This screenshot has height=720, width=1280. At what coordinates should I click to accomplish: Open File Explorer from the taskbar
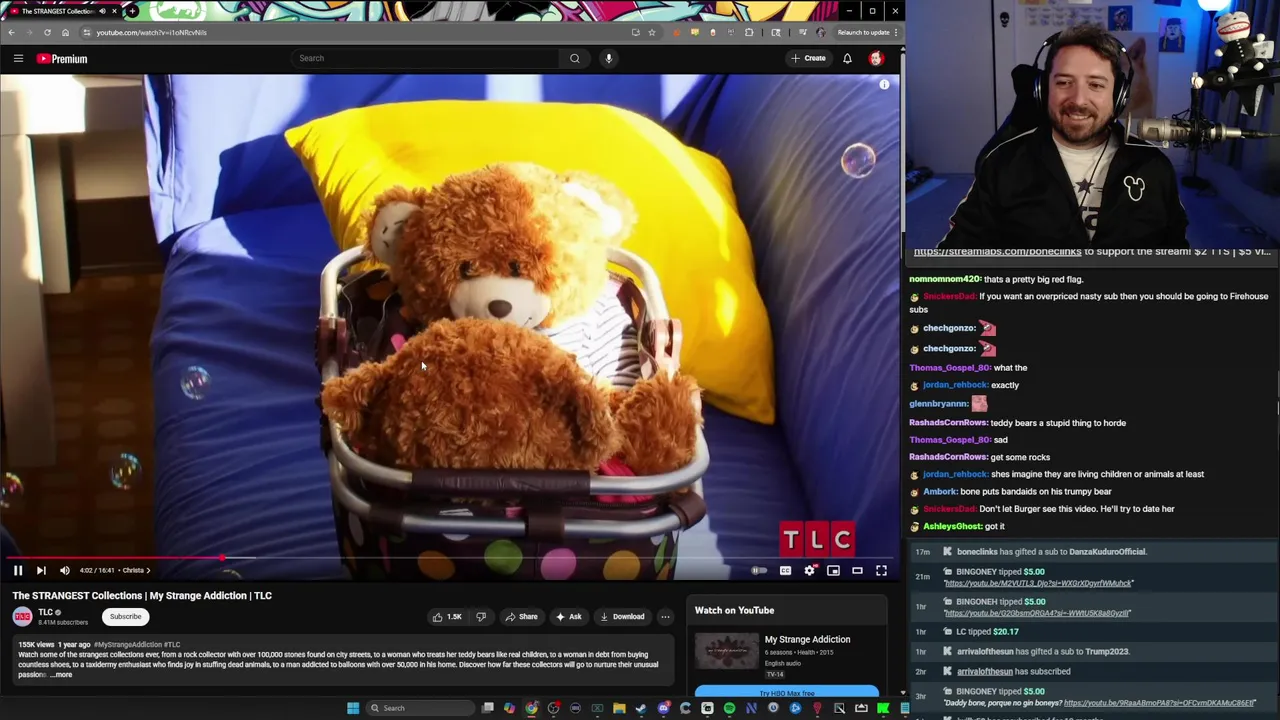(x=619, y=708)
